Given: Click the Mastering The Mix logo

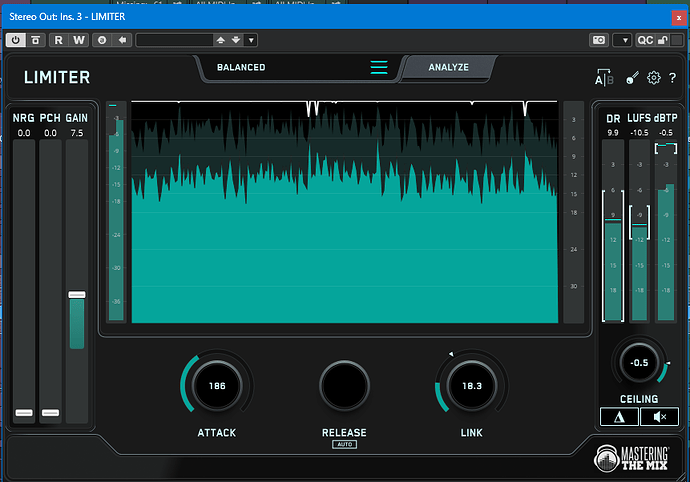Looking at the screenshot, I should [x=632, y=459].
